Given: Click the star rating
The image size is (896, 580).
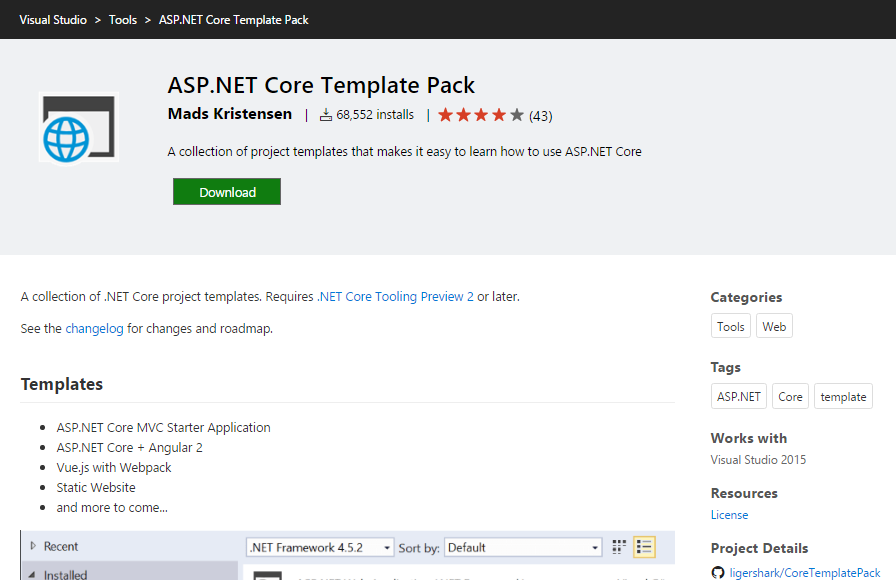Looking at the screenshot, I should (481, 115).
